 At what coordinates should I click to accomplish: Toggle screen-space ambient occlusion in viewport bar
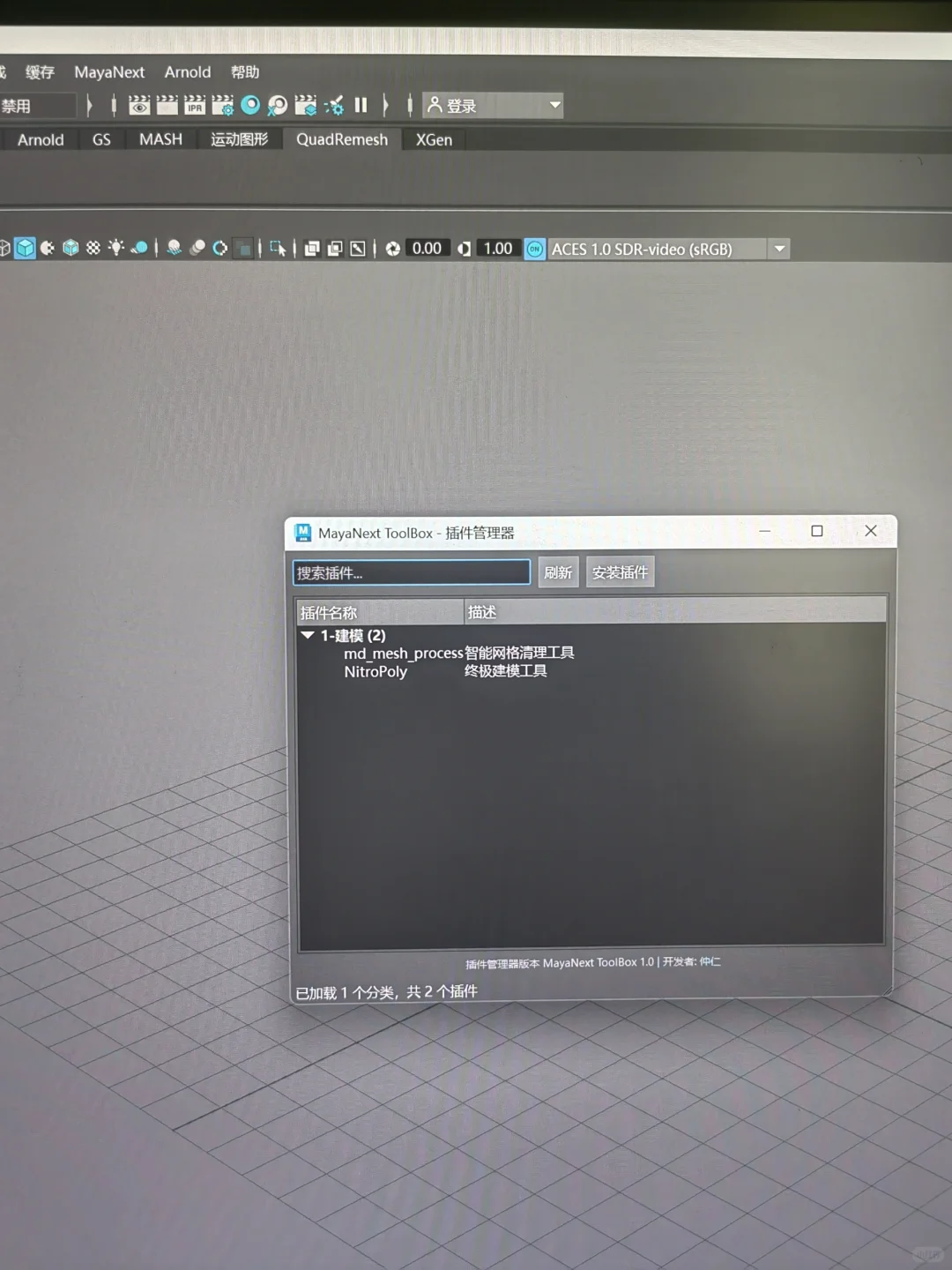[x=175, y=248]
